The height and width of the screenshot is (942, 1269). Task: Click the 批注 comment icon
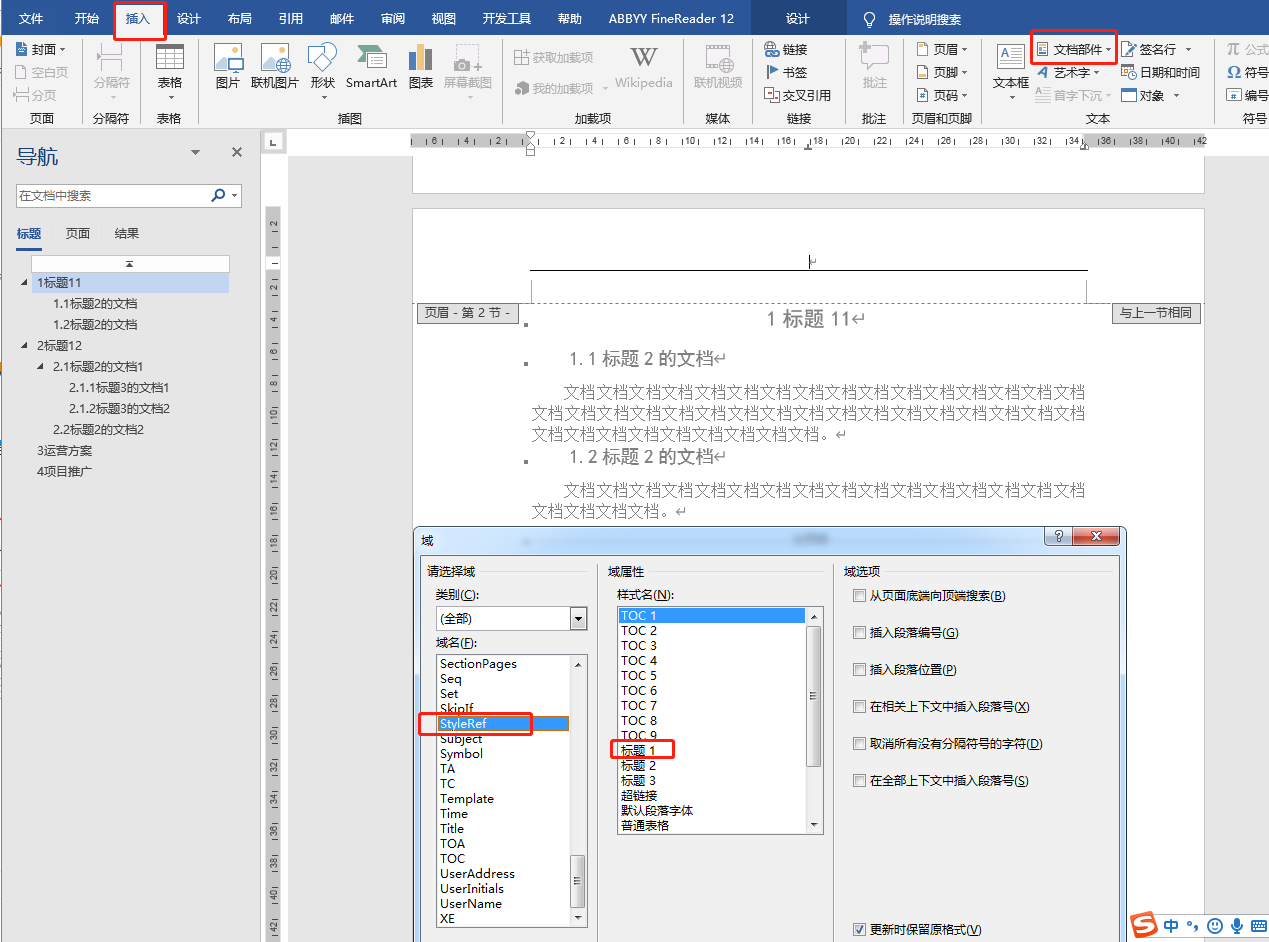click(x=874, y=66)
